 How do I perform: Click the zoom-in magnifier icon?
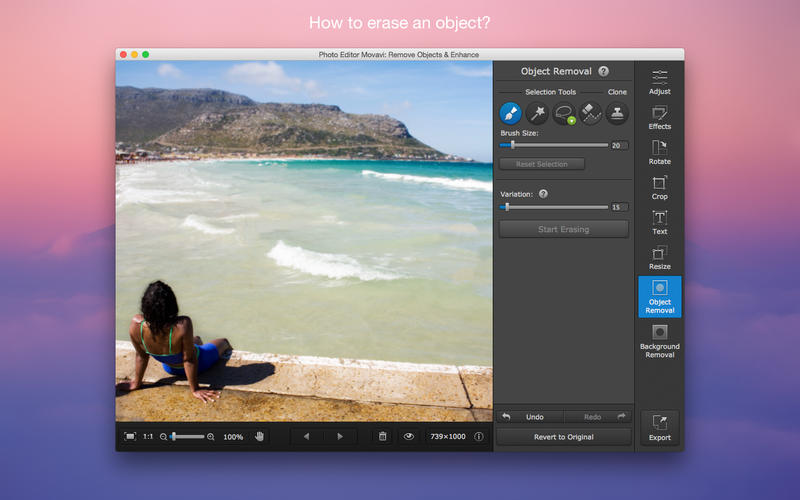[x=211, y=436]
